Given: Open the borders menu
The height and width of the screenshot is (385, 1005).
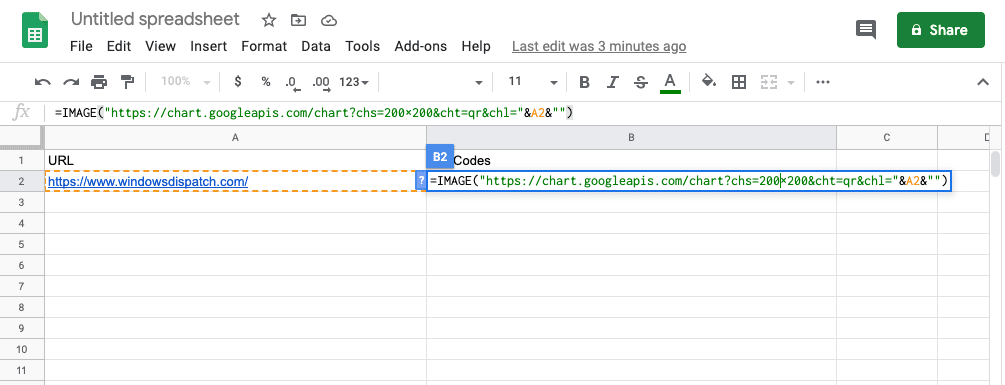Looking at the screenshot, I should point(739,82).
